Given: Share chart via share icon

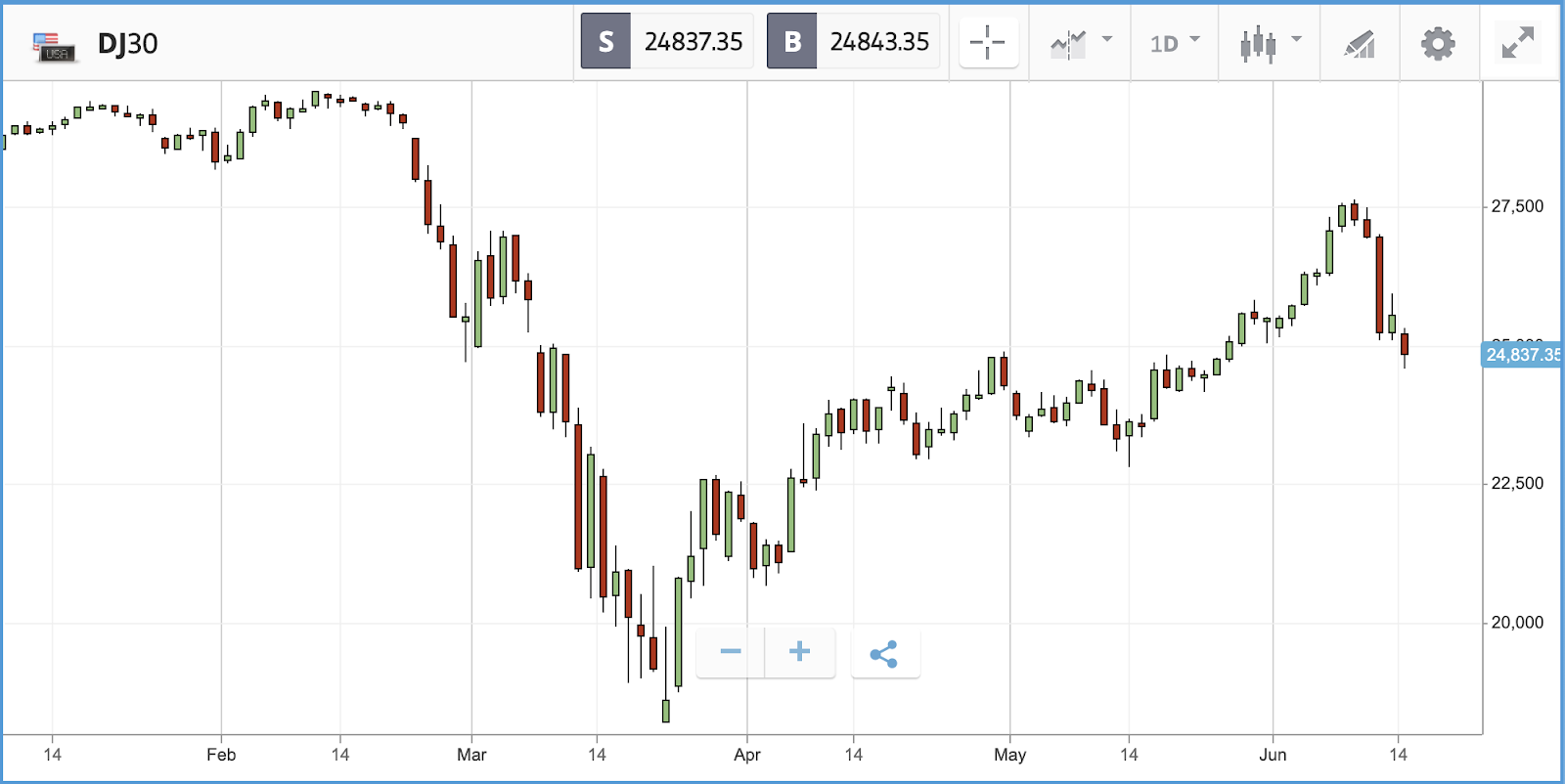Looking at the screenshot, I should click(x=884, y=653).
